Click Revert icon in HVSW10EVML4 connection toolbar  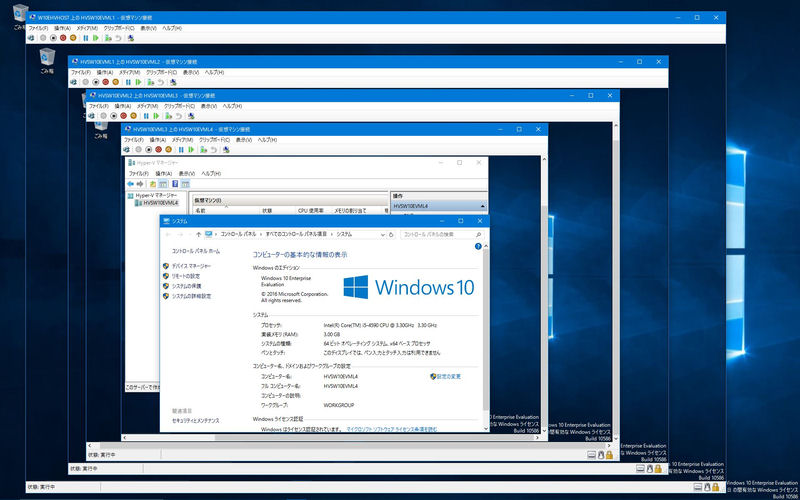pos(213,149)
